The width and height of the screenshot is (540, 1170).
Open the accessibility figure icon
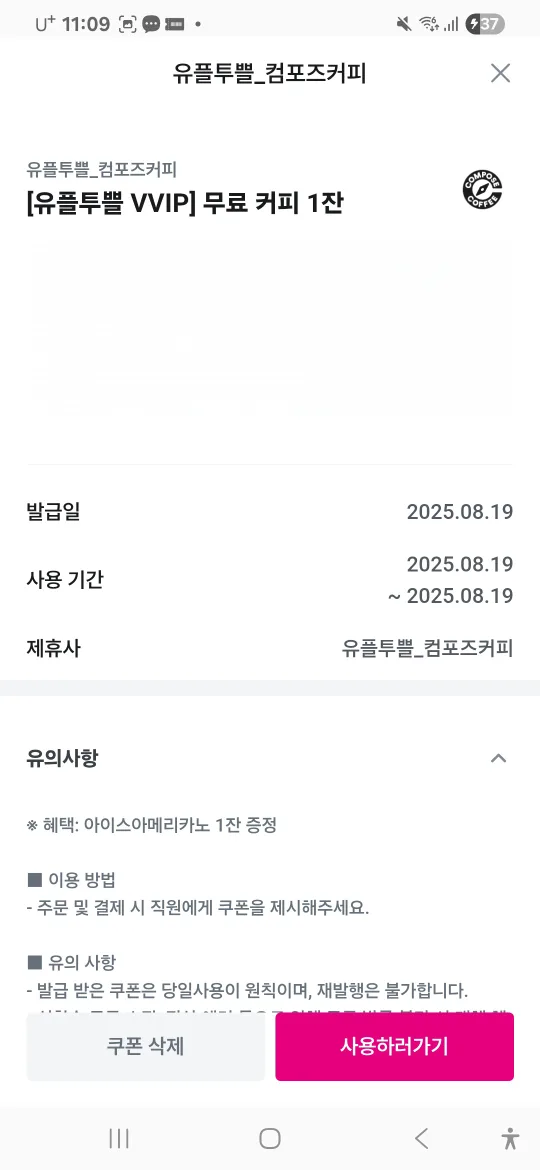tap(510, 1138)
